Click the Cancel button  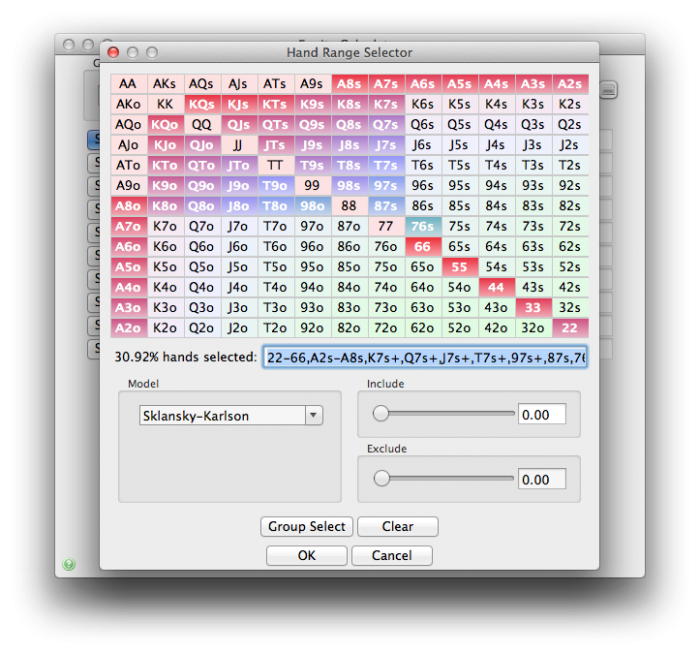tap(392, 555)
